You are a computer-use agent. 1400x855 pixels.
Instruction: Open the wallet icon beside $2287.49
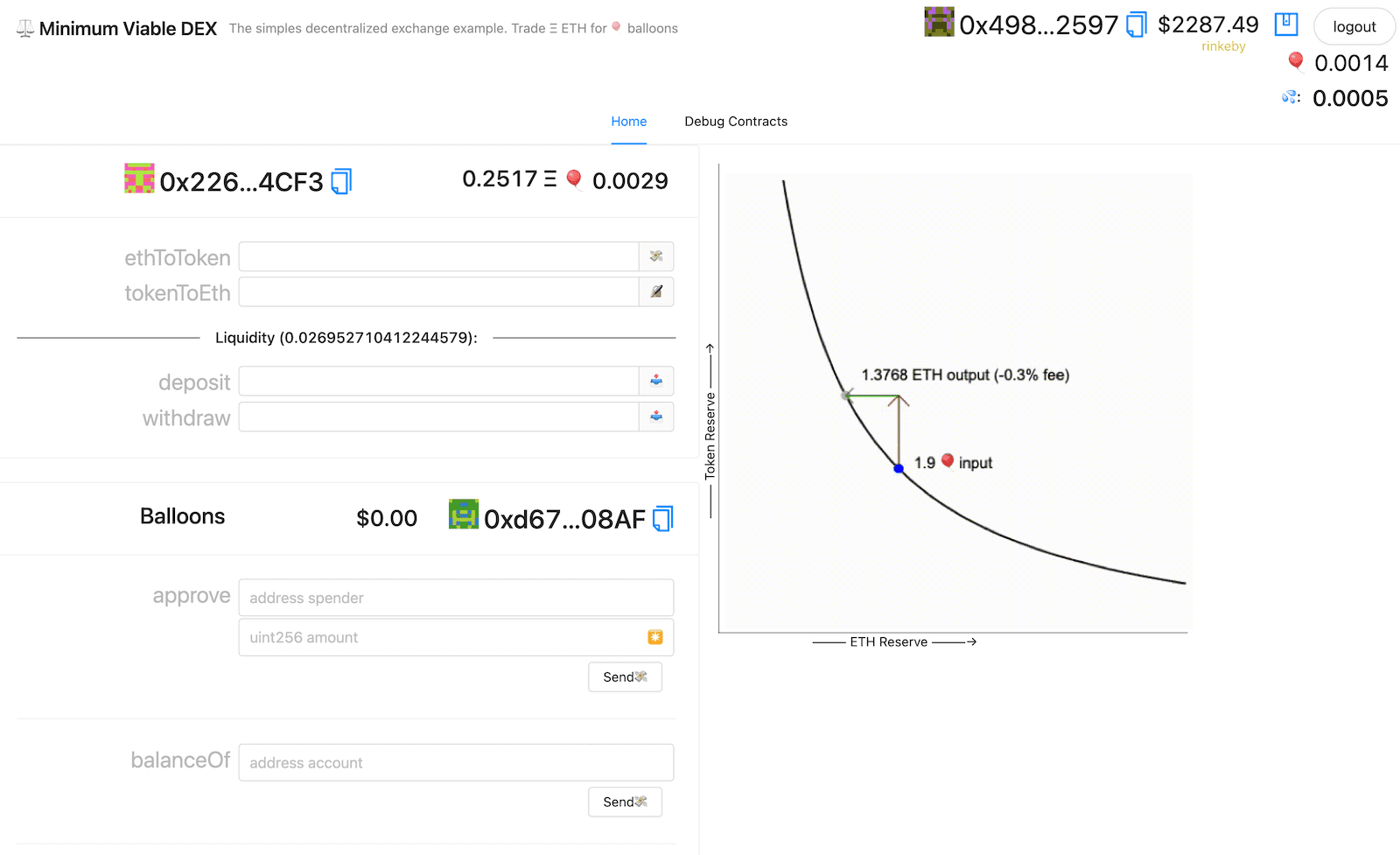(1285, 25)
